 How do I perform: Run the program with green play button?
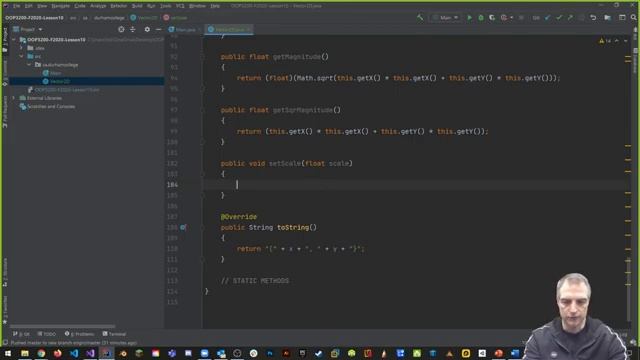pos(469,18)
